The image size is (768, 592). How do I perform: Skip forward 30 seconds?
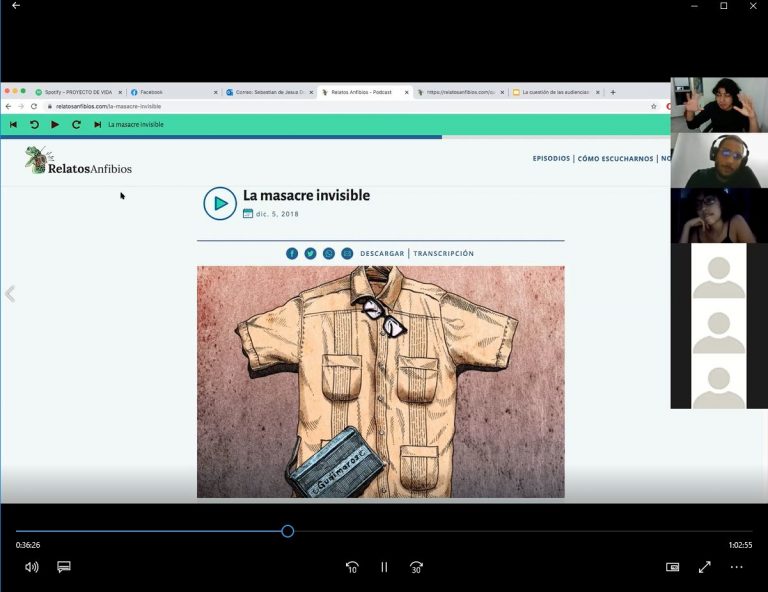(416, 567)
